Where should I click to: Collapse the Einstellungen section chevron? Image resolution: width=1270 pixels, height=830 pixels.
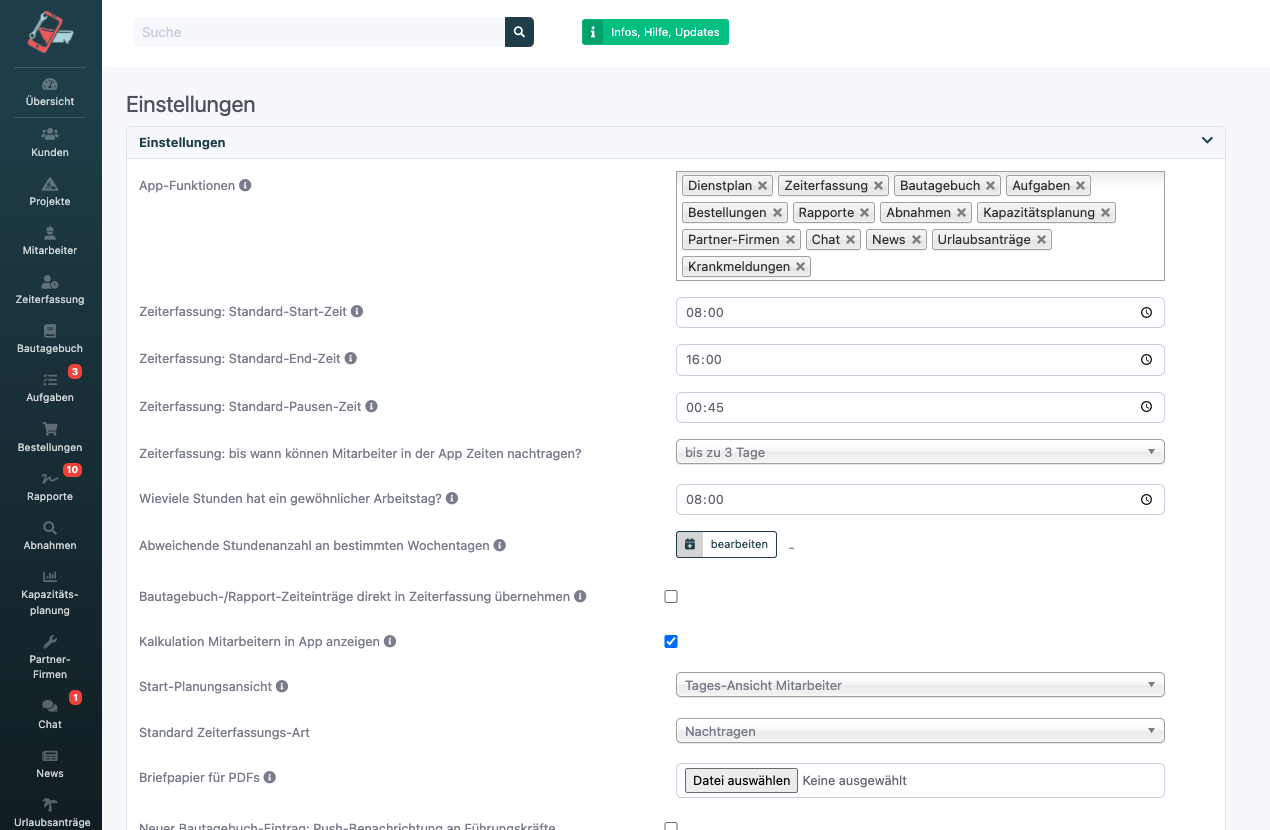[1206, 140]
